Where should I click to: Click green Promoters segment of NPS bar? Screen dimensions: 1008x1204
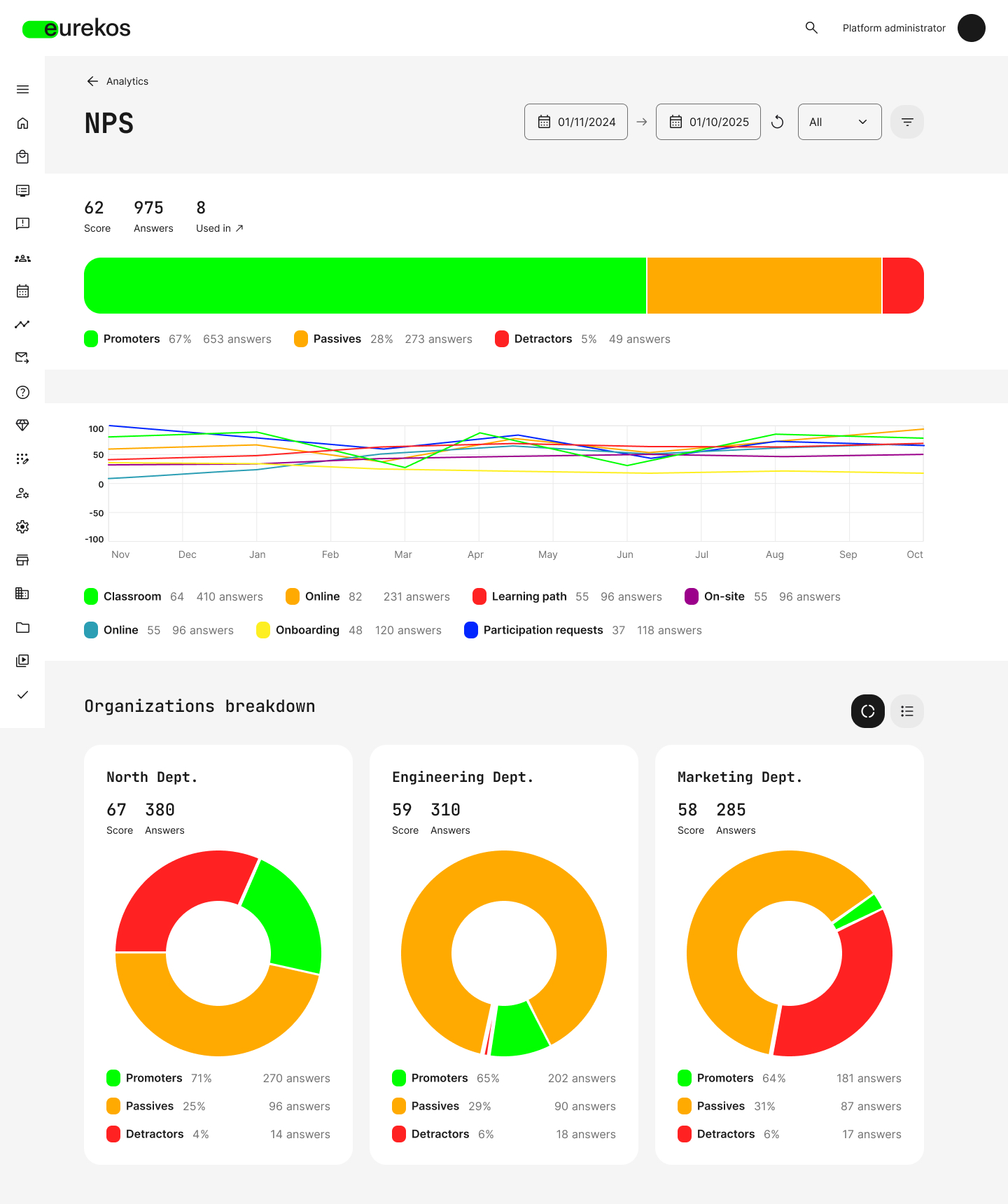pyautogui.click(x=365, y=286)
